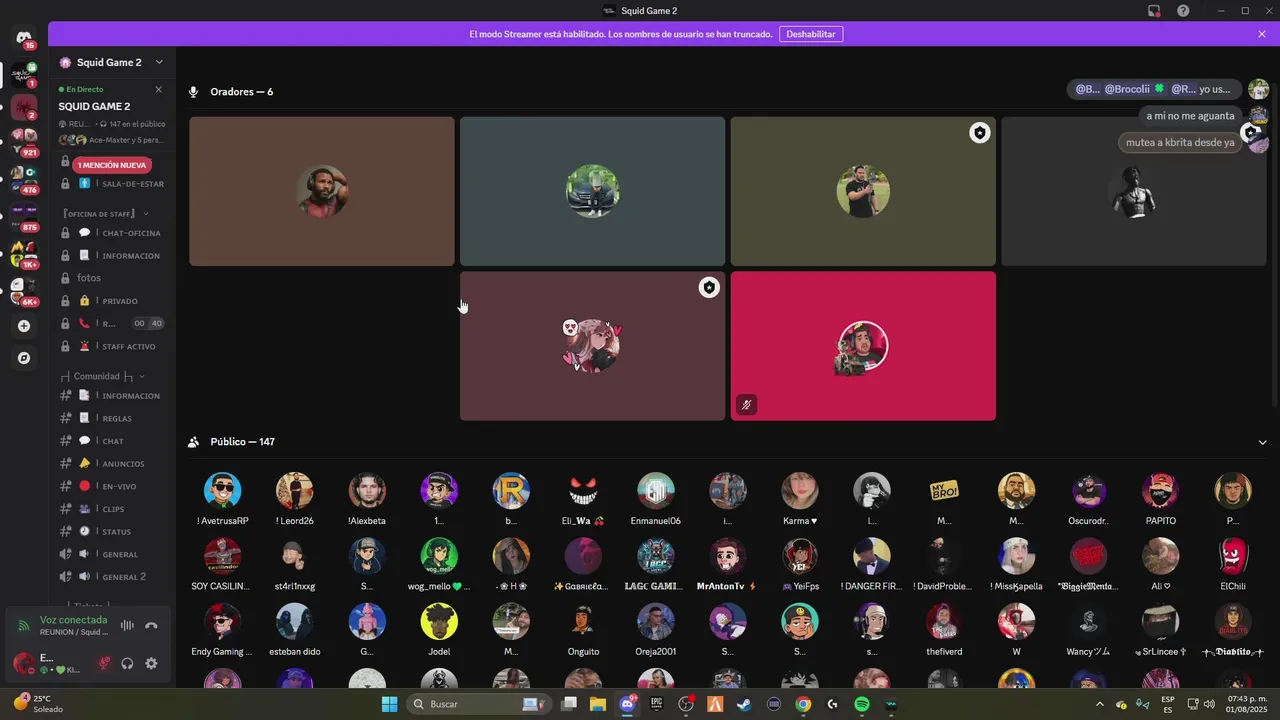Show hidden system tray icons chevron
Viewport: 1280px width, 720px height.
tap(1100, 704)
